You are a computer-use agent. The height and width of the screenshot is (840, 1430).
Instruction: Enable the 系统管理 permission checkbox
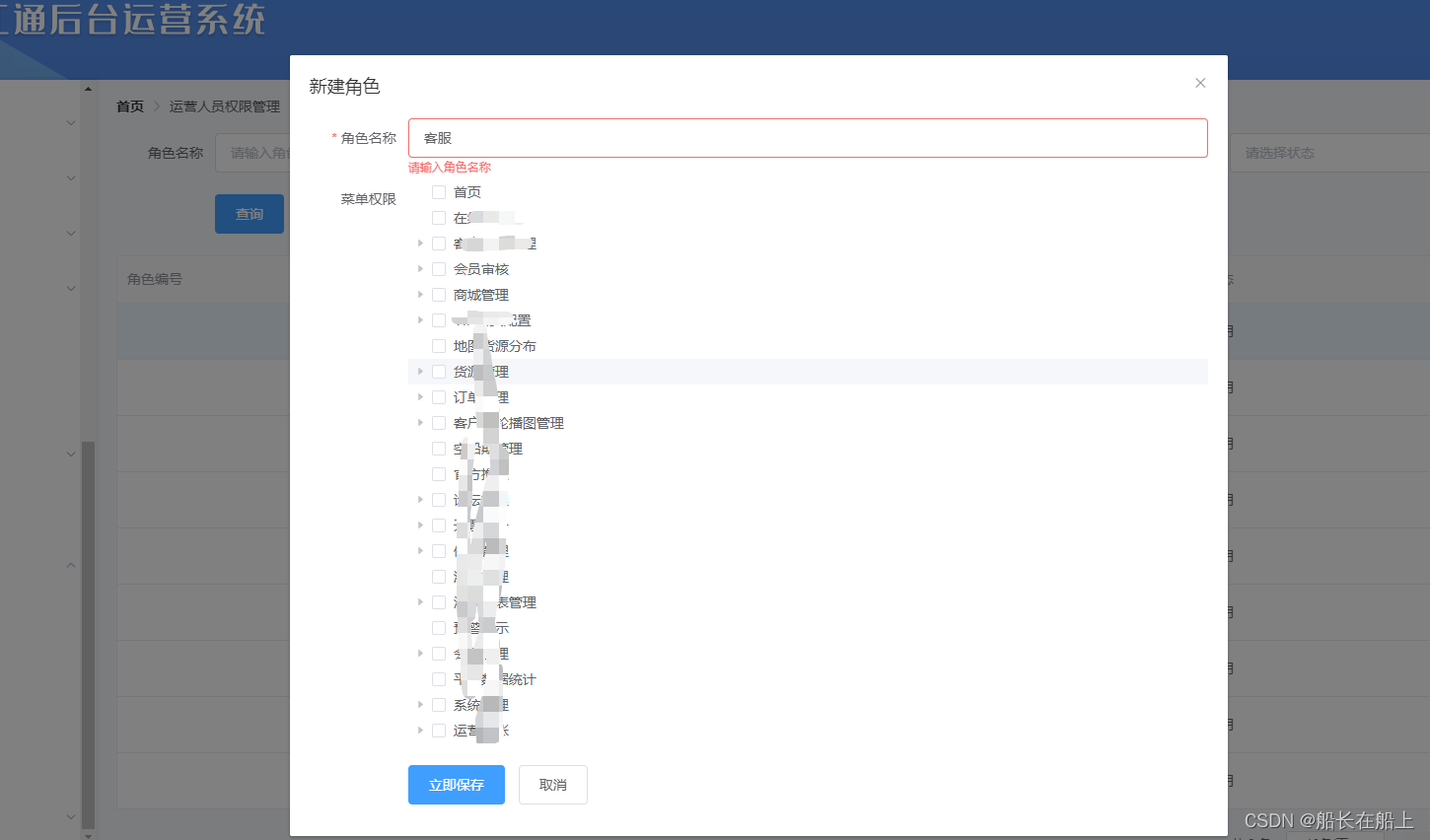tap(439, 705)
